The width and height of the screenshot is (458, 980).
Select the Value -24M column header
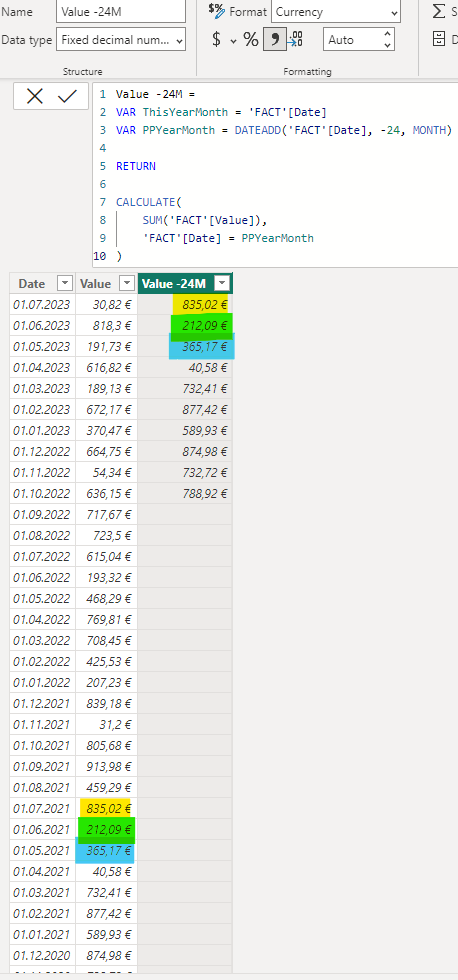tap(174, 284)
